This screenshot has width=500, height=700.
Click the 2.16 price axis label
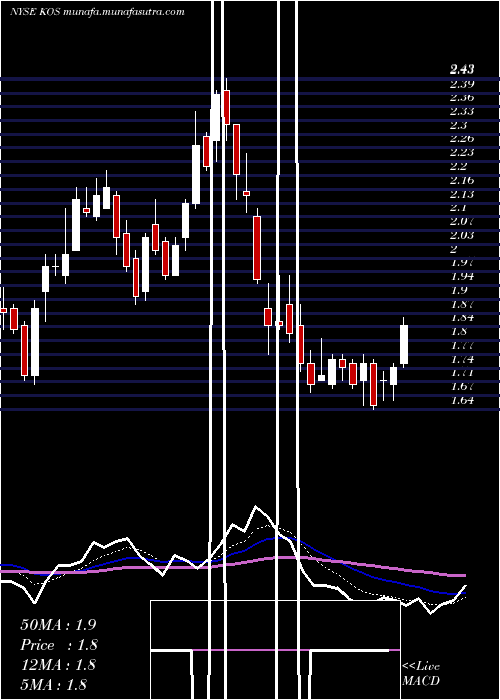pos(462,180)
